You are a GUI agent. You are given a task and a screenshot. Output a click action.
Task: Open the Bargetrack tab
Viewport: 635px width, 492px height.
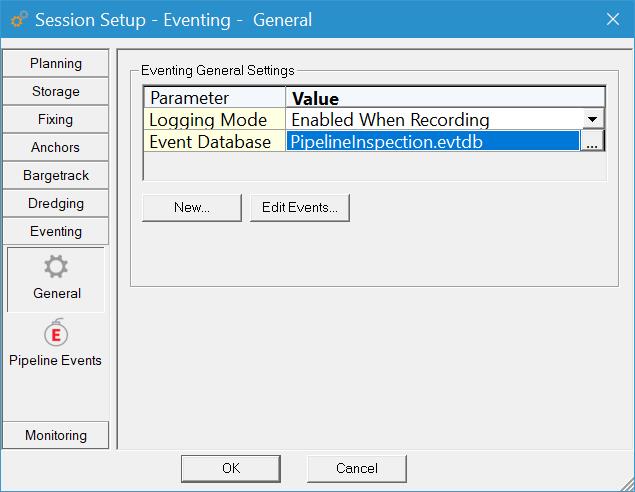56,175
